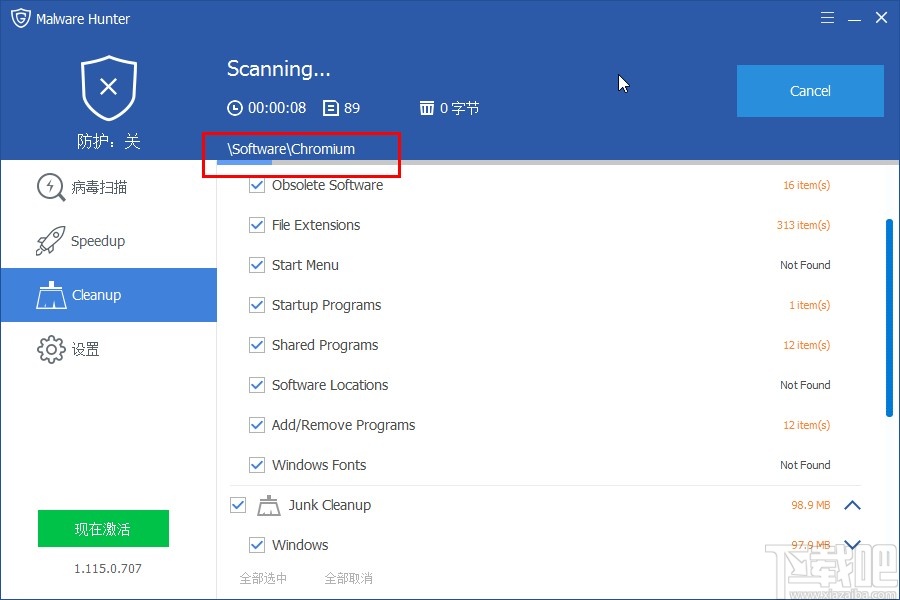
Task: Cancel the running scan
Action: click(810, 90)
